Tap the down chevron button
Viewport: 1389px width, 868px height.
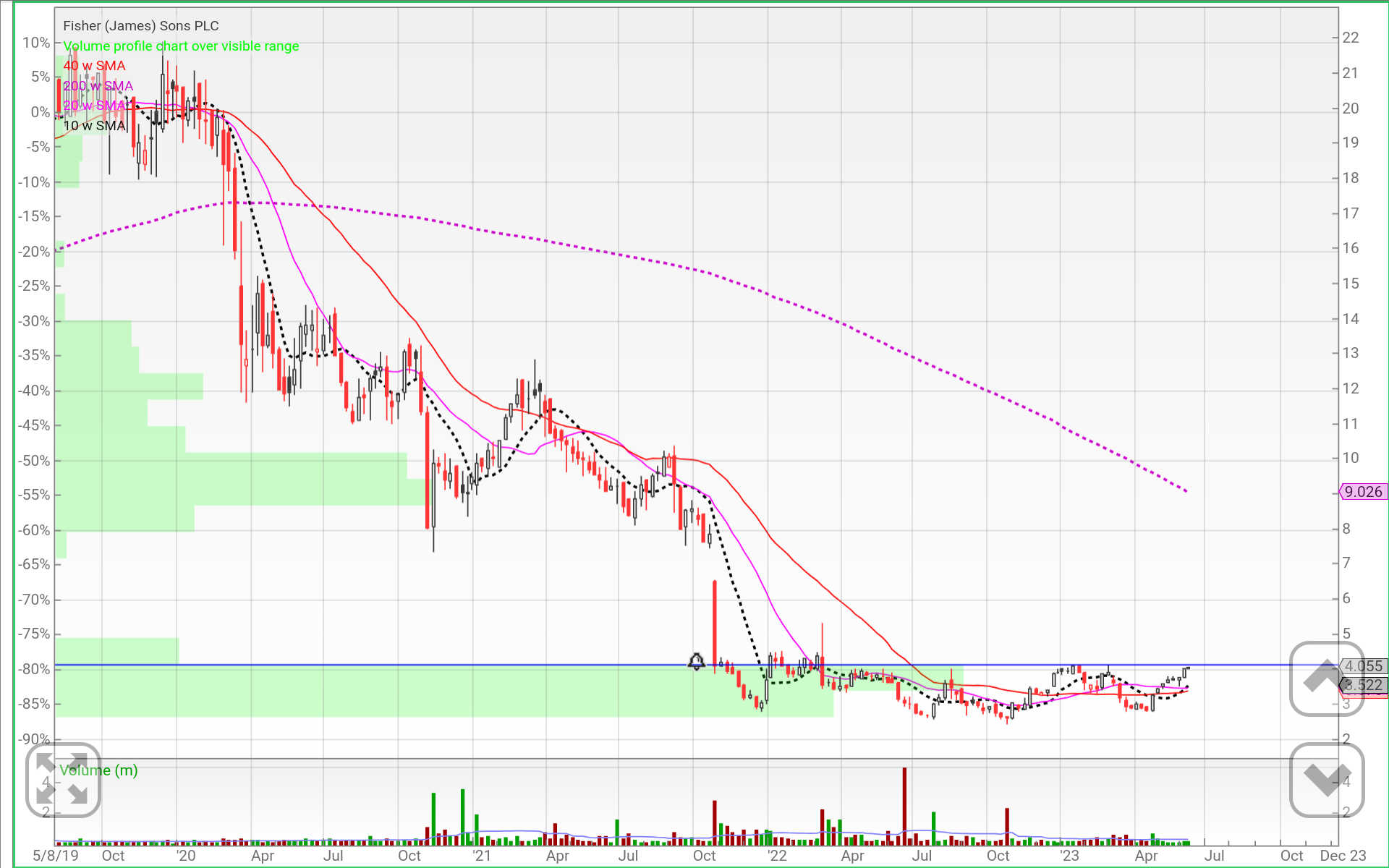1327,780
